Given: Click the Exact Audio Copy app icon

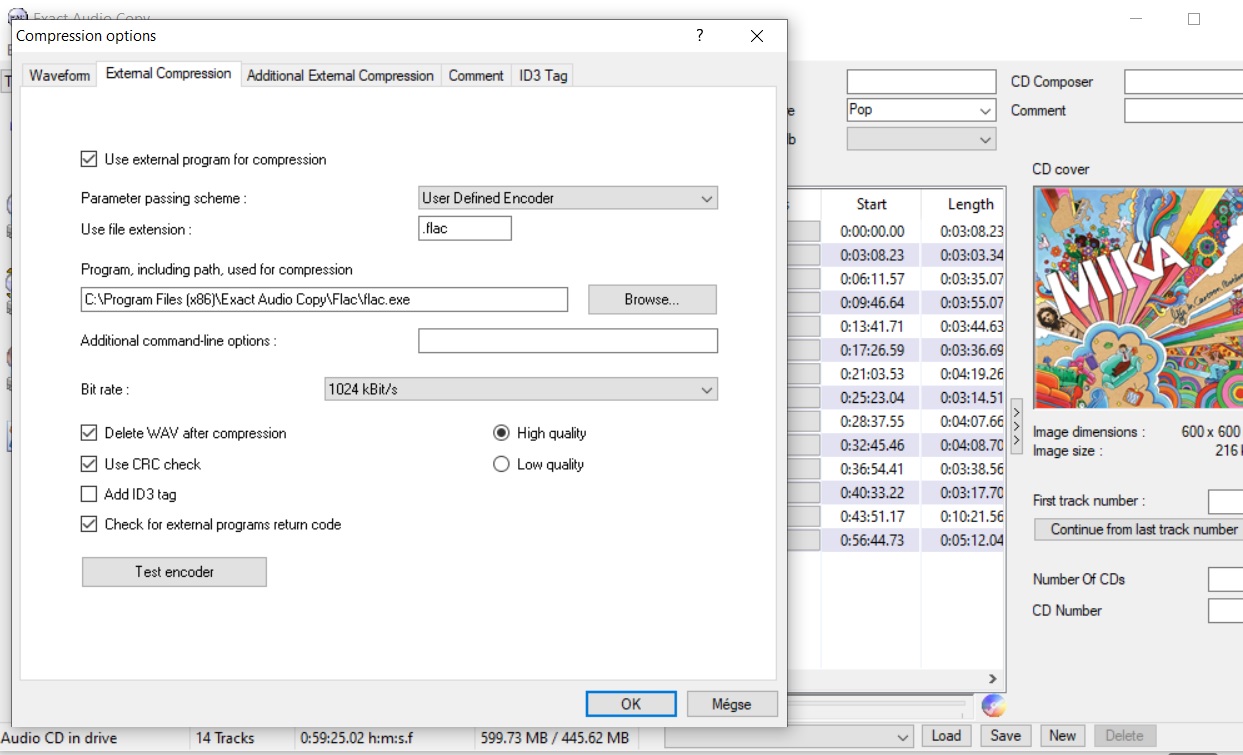Looking at the screenshot, I should point(17,17).
